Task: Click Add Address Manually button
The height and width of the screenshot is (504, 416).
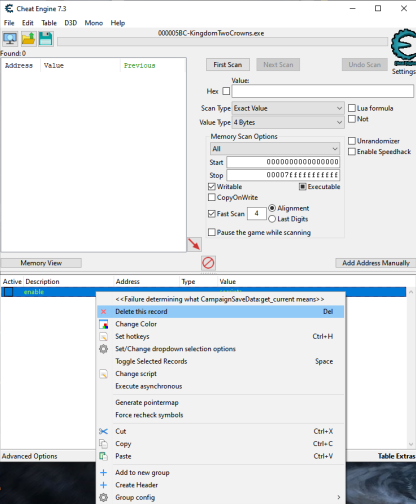Action: click(x=376, y=263)
